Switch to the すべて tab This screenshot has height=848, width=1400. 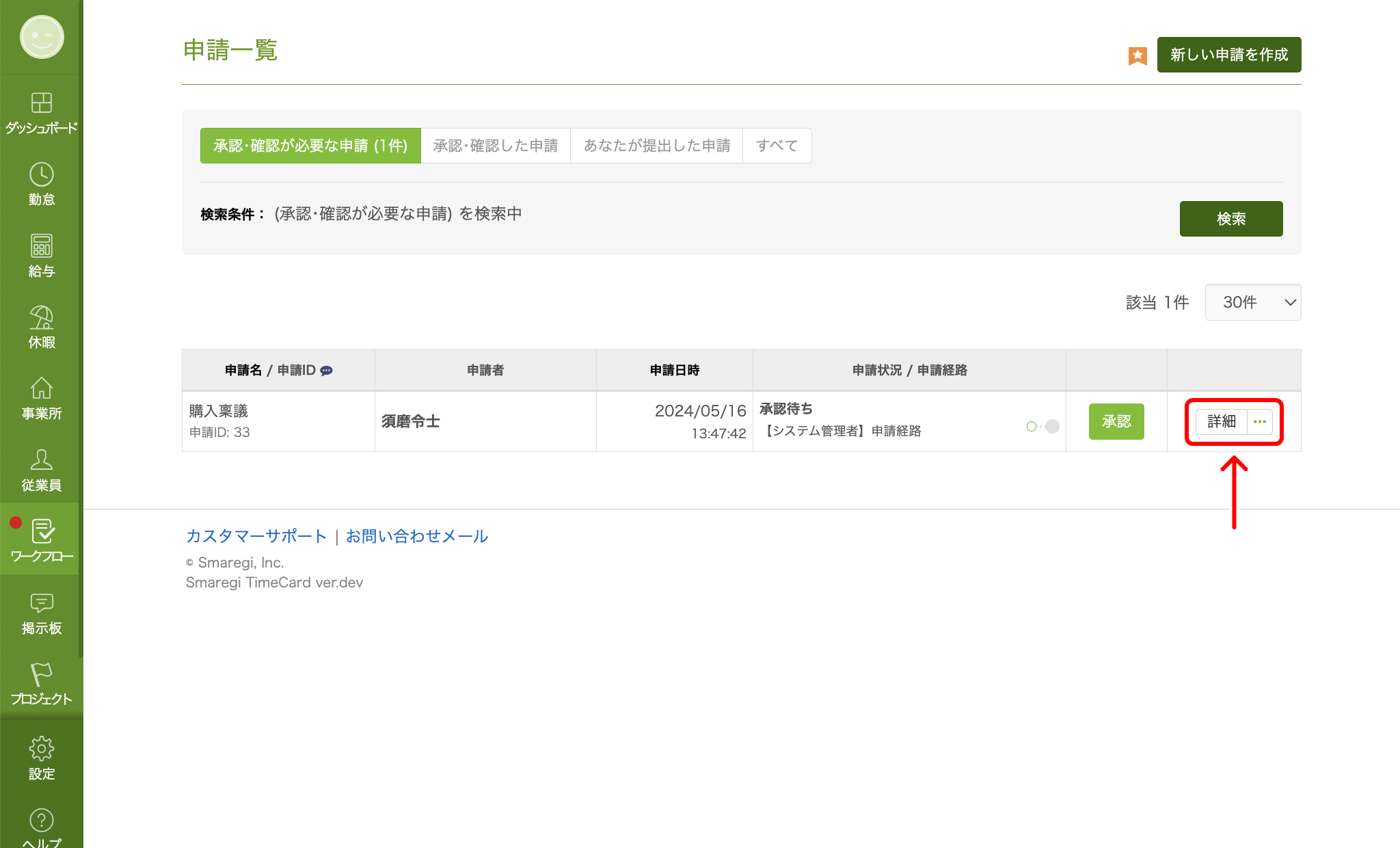777,146
